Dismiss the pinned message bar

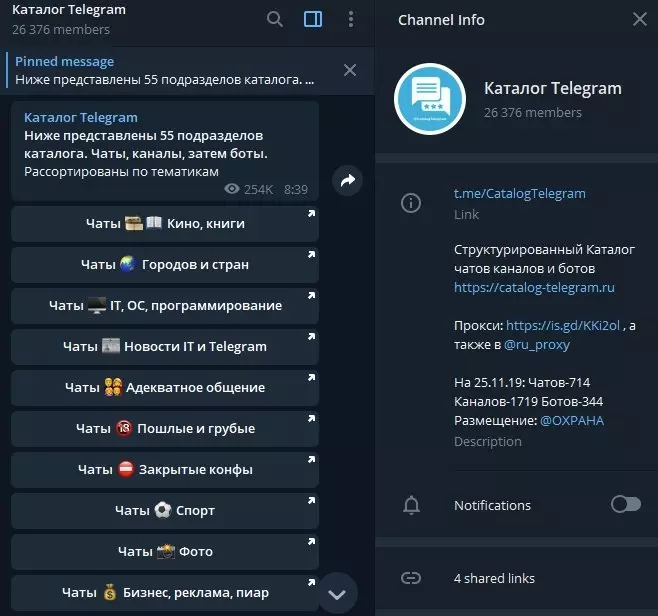click(350, 70)
